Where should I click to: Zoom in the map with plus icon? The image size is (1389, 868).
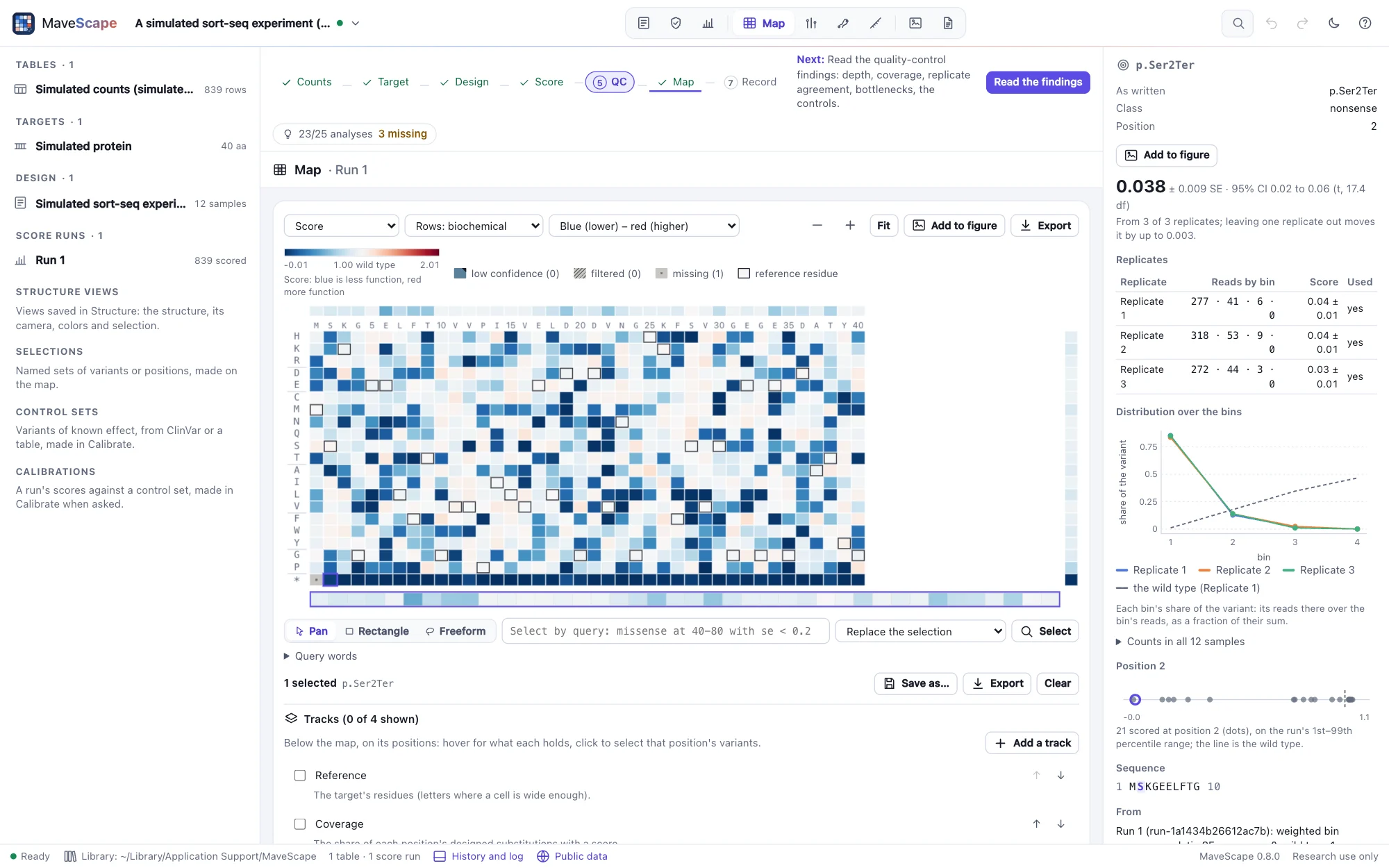(x=850, y=225)
